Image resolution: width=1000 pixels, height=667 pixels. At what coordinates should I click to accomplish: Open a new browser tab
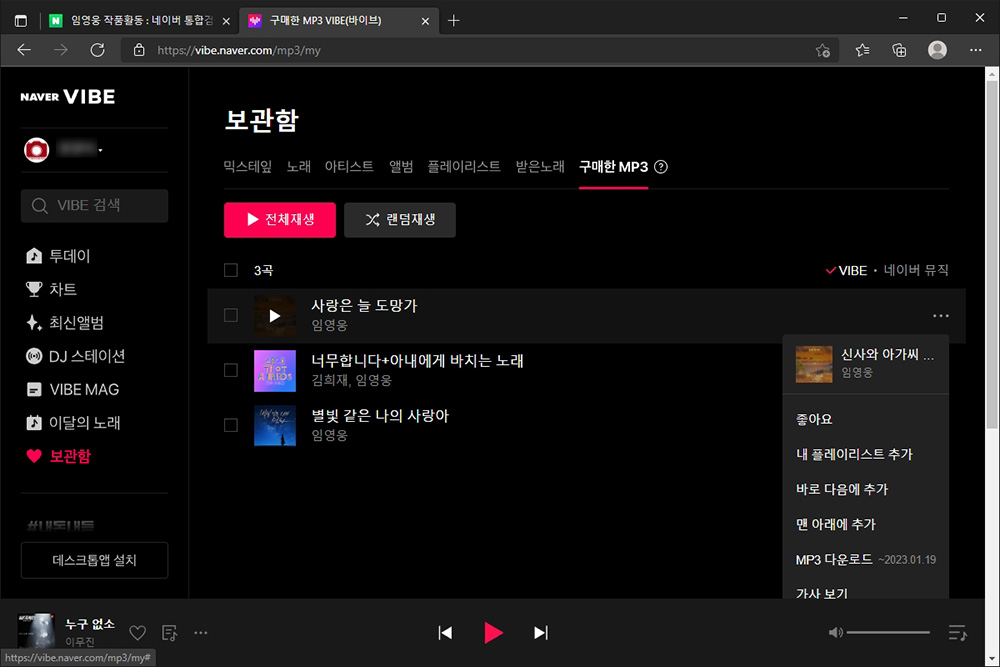[453, 20]
